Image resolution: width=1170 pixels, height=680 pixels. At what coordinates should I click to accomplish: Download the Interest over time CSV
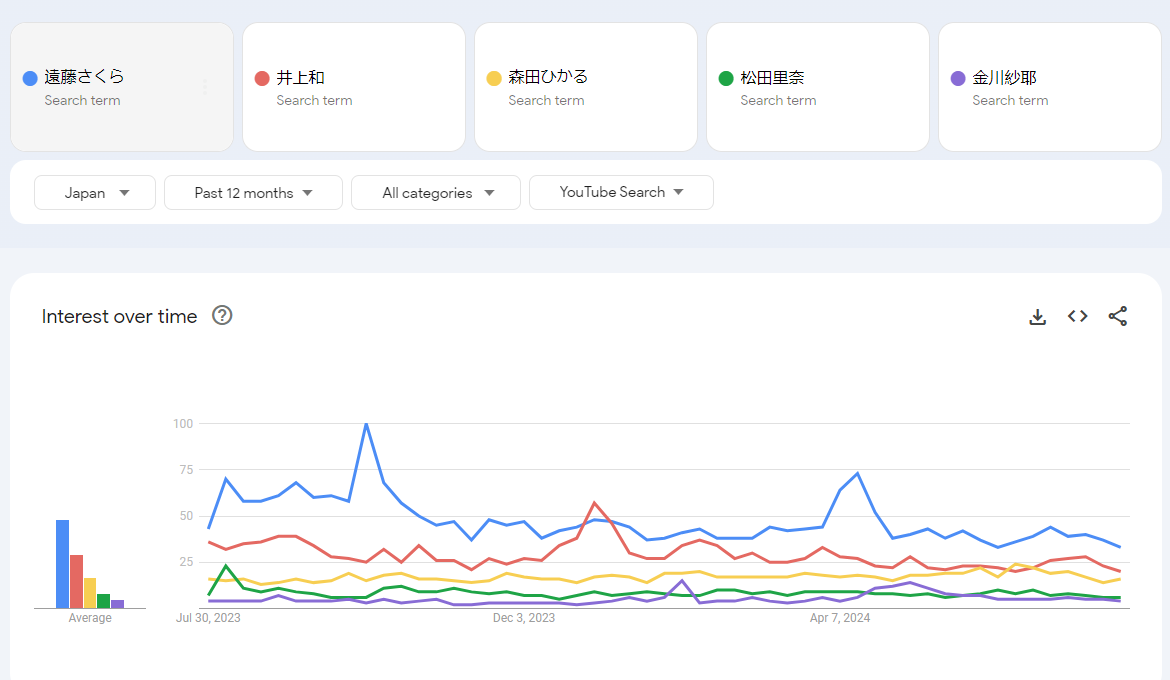(x=1037, y=317)
